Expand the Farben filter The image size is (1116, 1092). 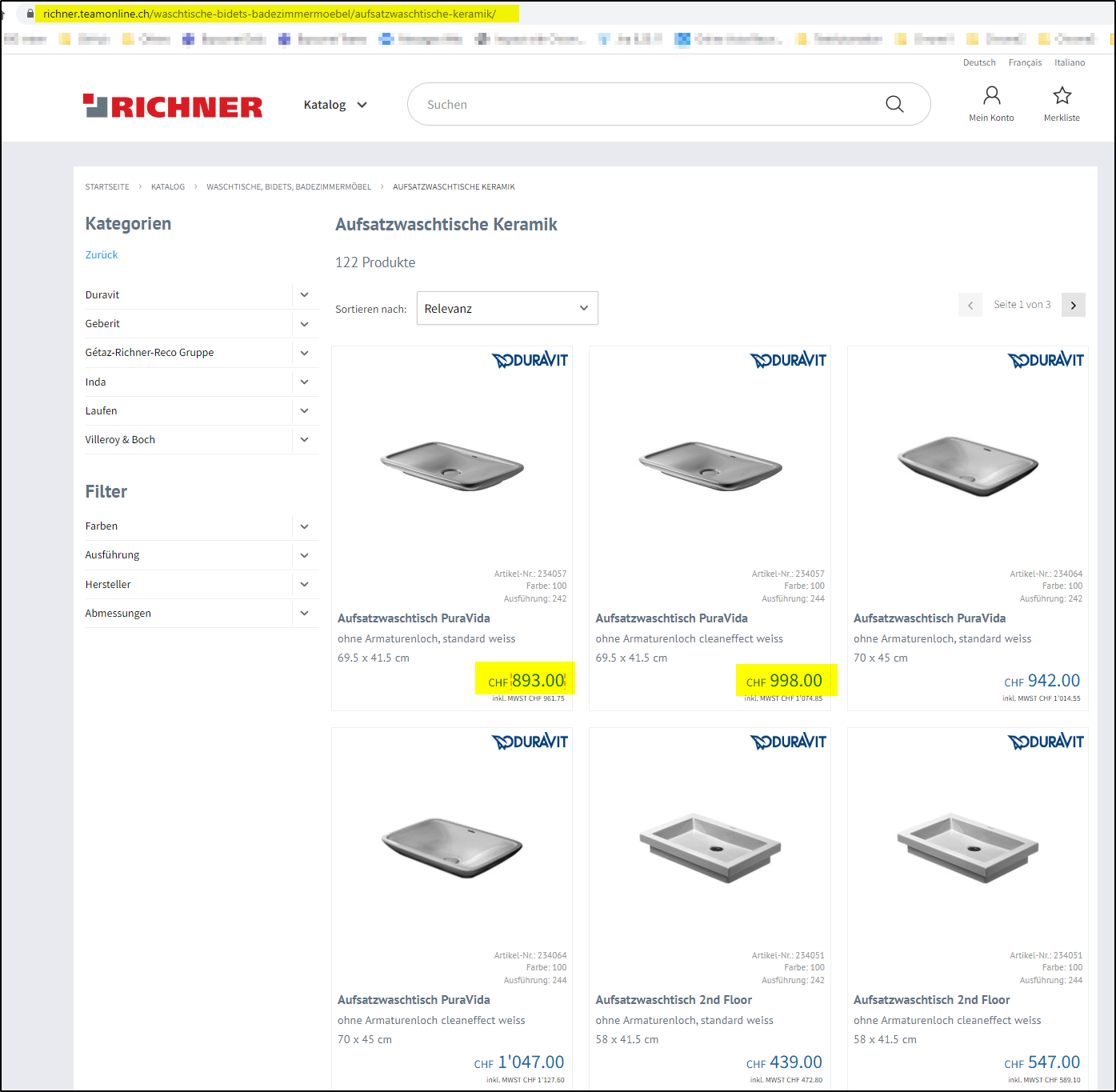tap(304, 526)
